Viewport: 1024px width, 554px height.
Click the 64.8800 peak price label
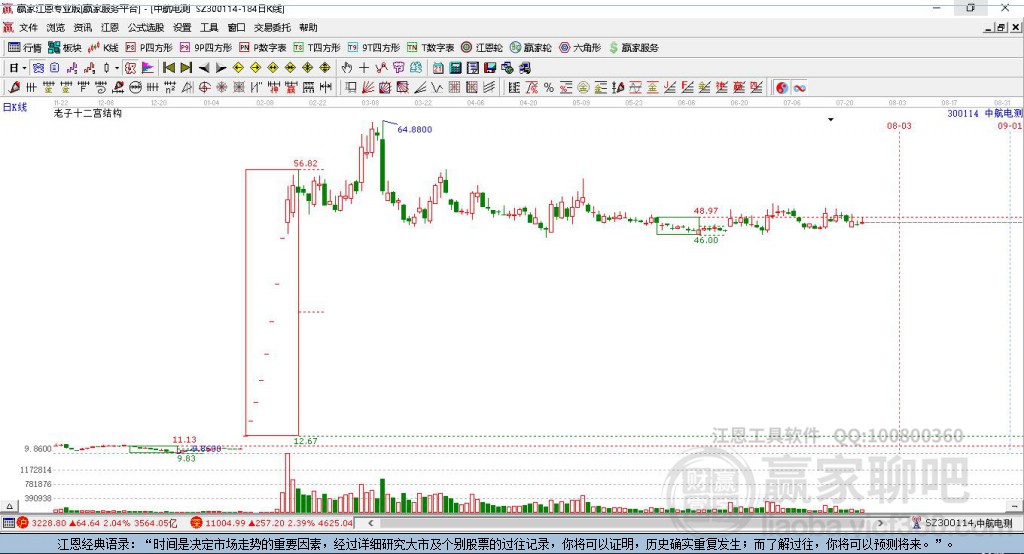[x=415, y=129]
